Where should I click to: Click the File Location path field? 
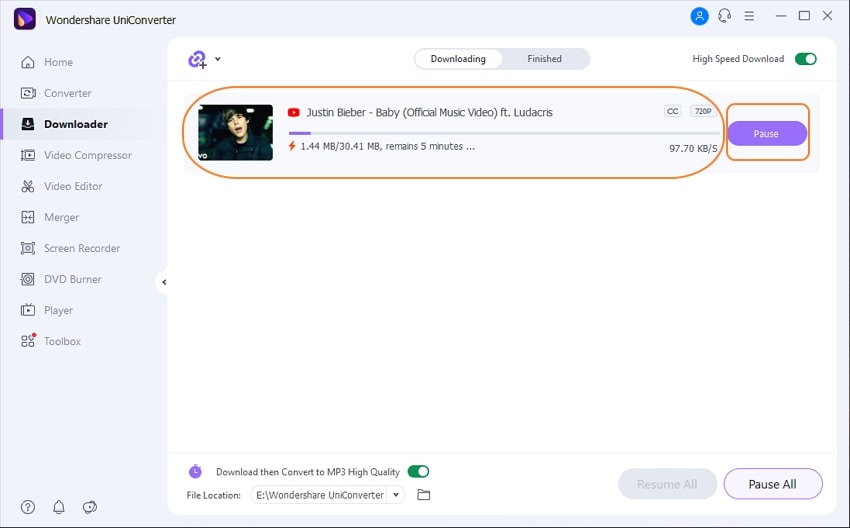coord(320,495)
